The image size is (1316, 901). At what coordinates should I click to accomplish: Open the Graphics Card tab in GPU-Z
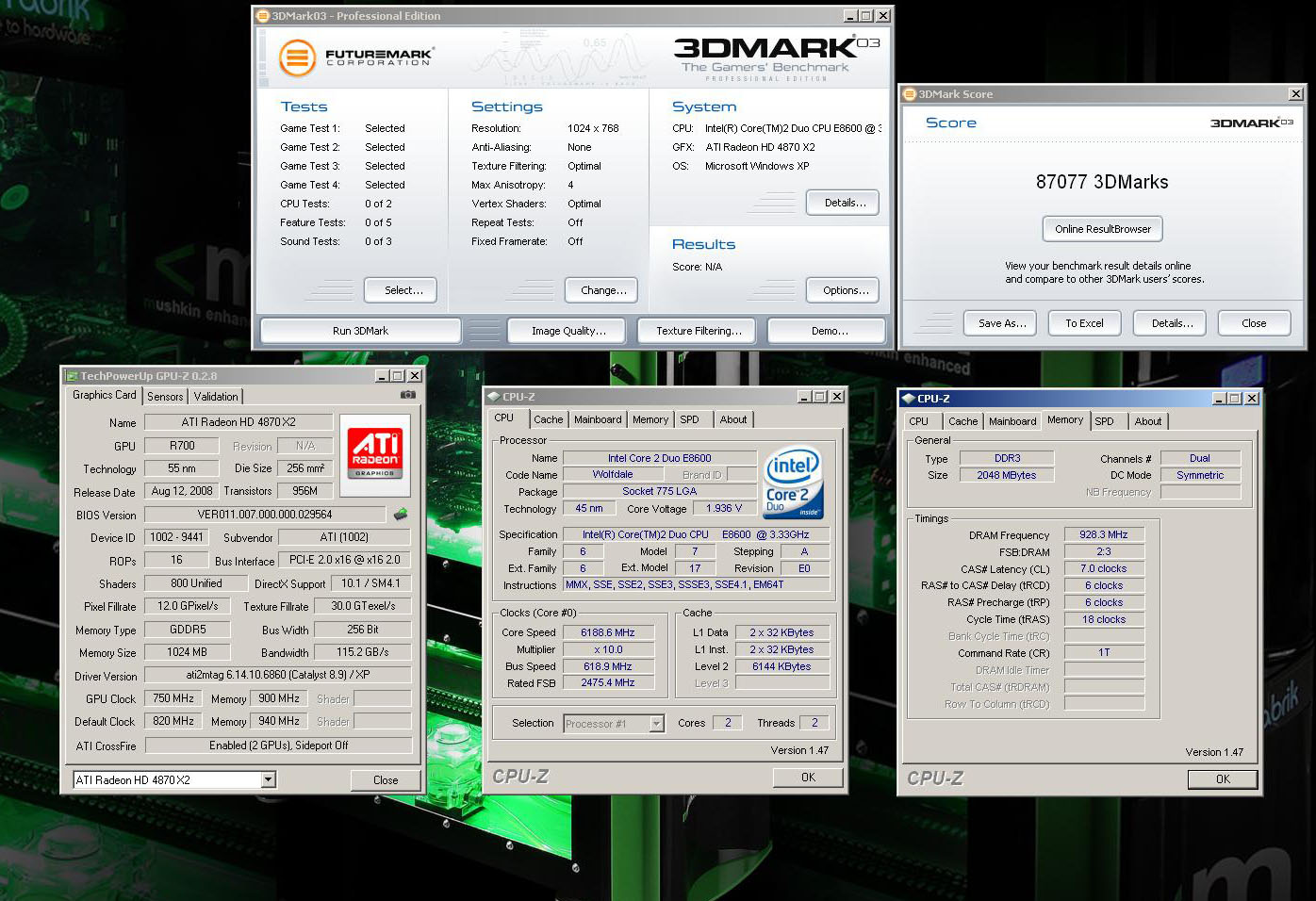[x=105, y=395]
